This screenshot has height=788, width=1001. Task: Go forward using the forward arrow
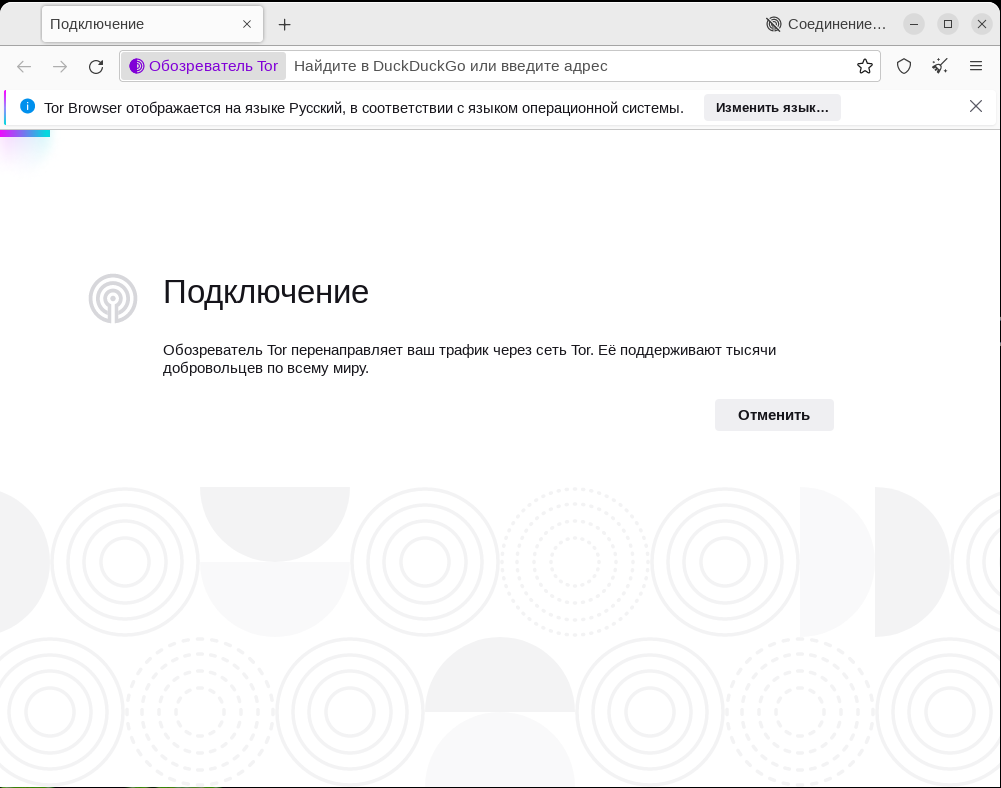coord(60,66)
